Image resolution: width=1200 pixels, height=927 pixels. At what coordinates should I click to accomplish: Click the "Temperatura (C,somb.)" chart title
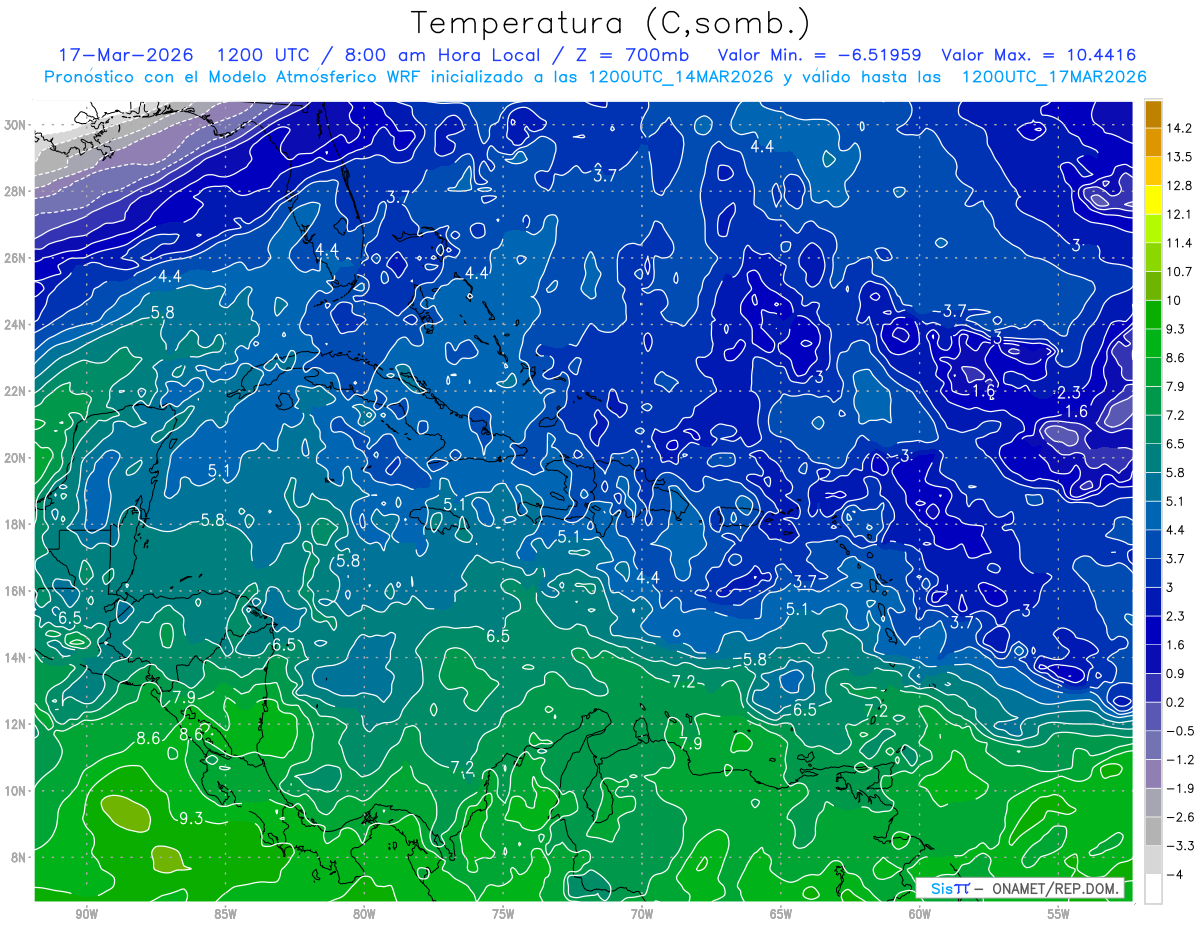coord(610,23)
